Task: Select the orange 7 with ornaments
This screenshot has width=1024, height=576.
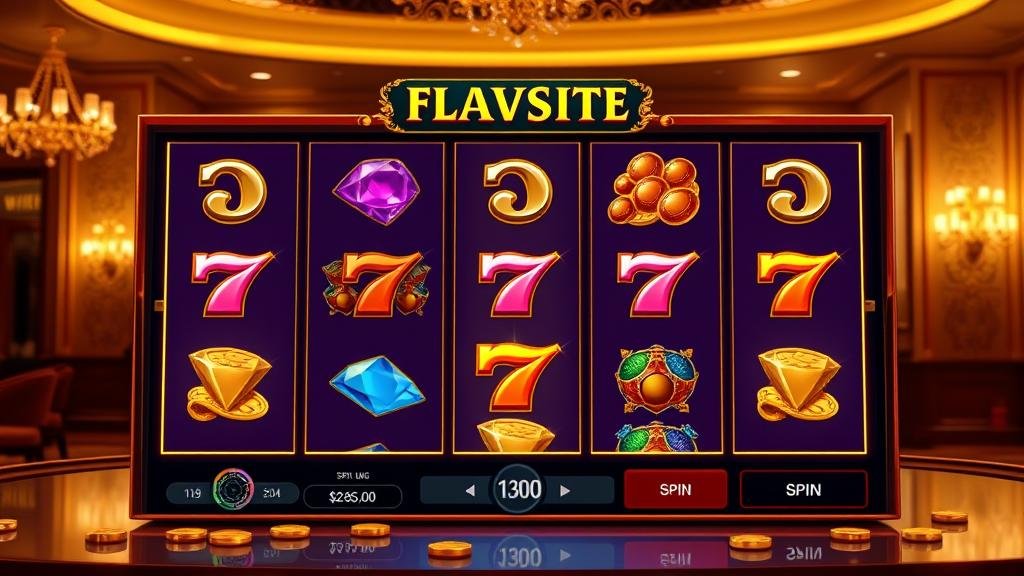Action: pyautogui.click(x=377, y=284)
